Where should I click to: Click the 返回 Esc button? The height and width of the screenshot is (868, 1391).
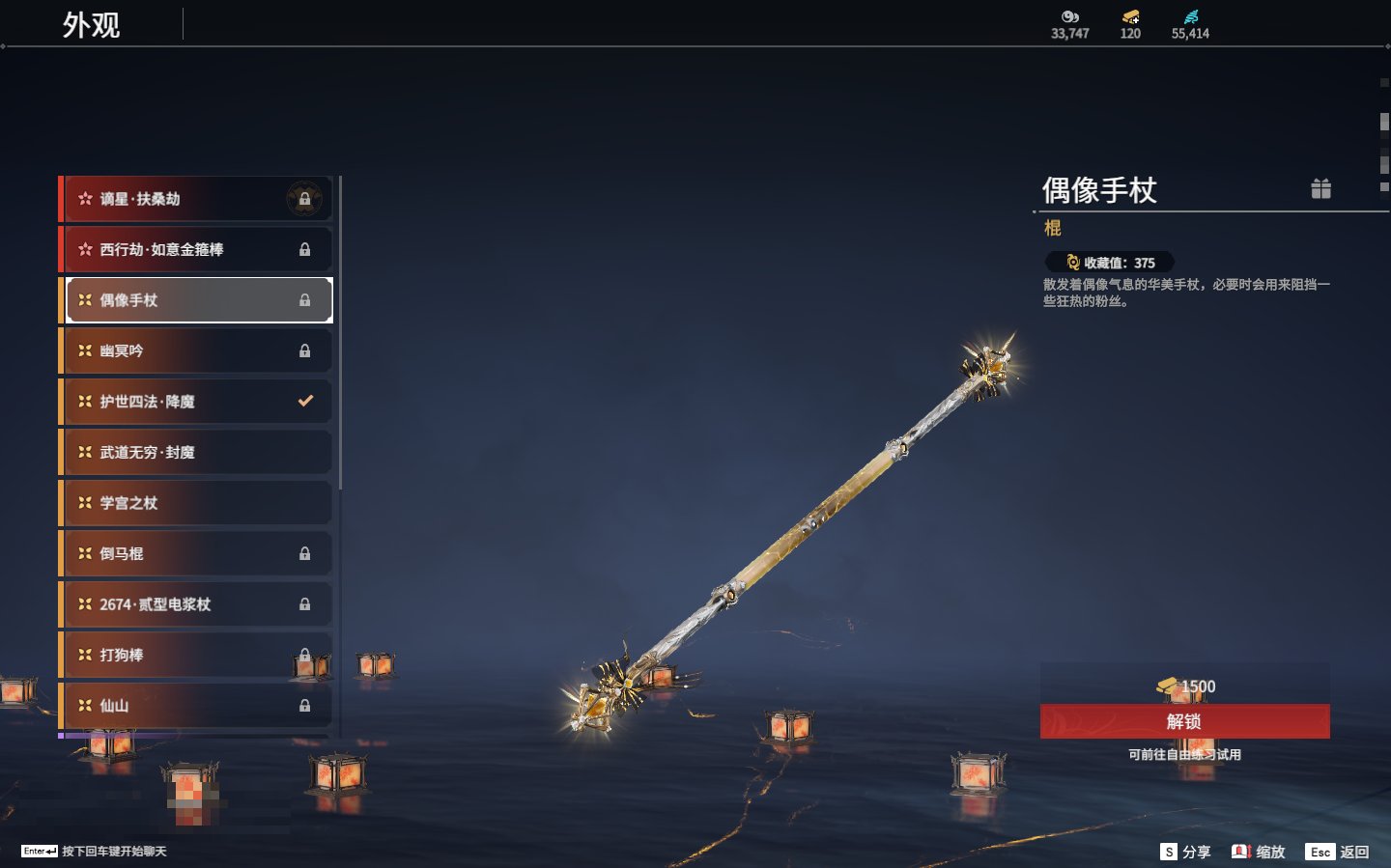pos(1337,852)
